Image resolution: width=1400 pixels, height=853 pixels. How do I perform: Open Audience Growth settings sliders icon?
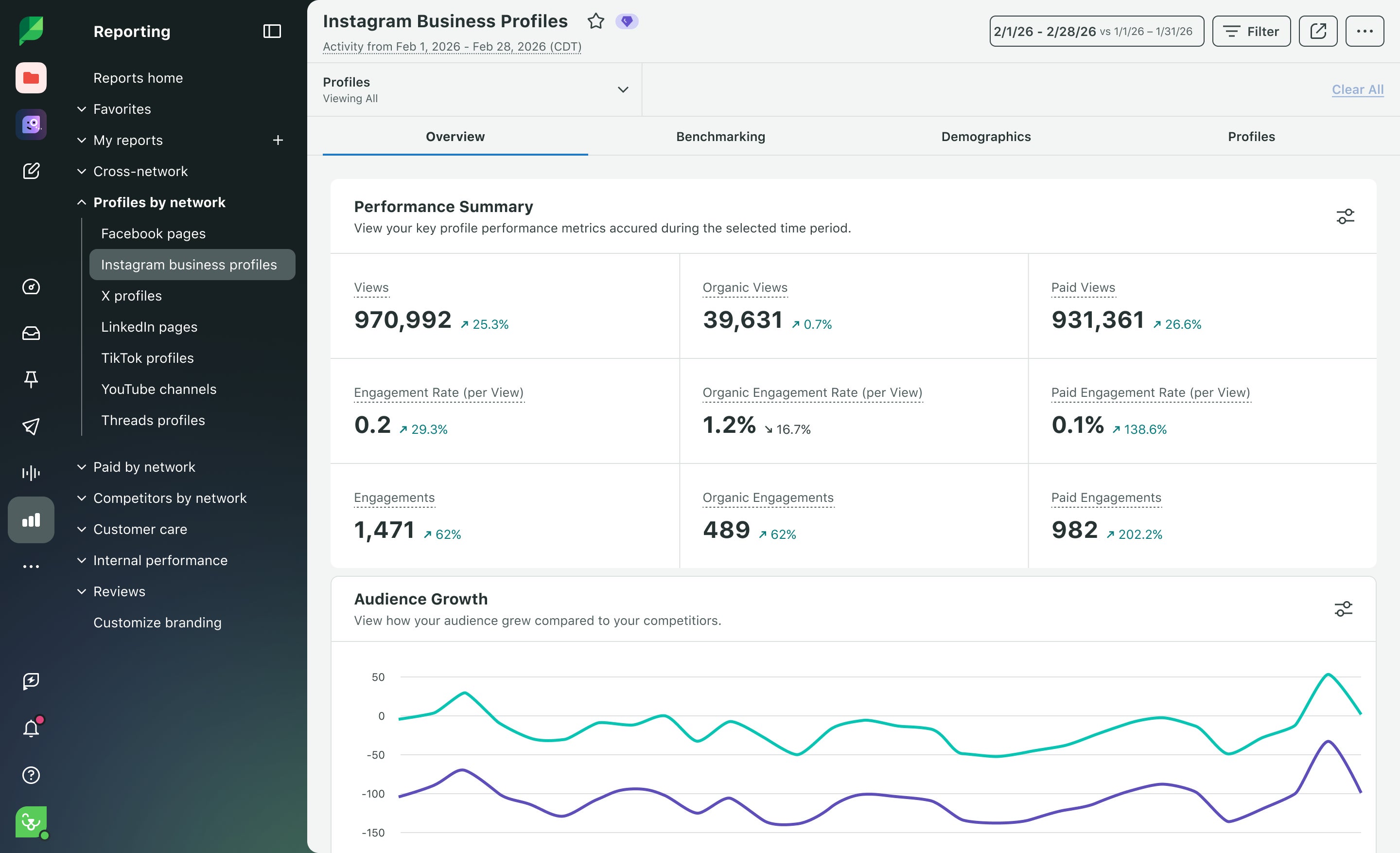point(1343,609)
